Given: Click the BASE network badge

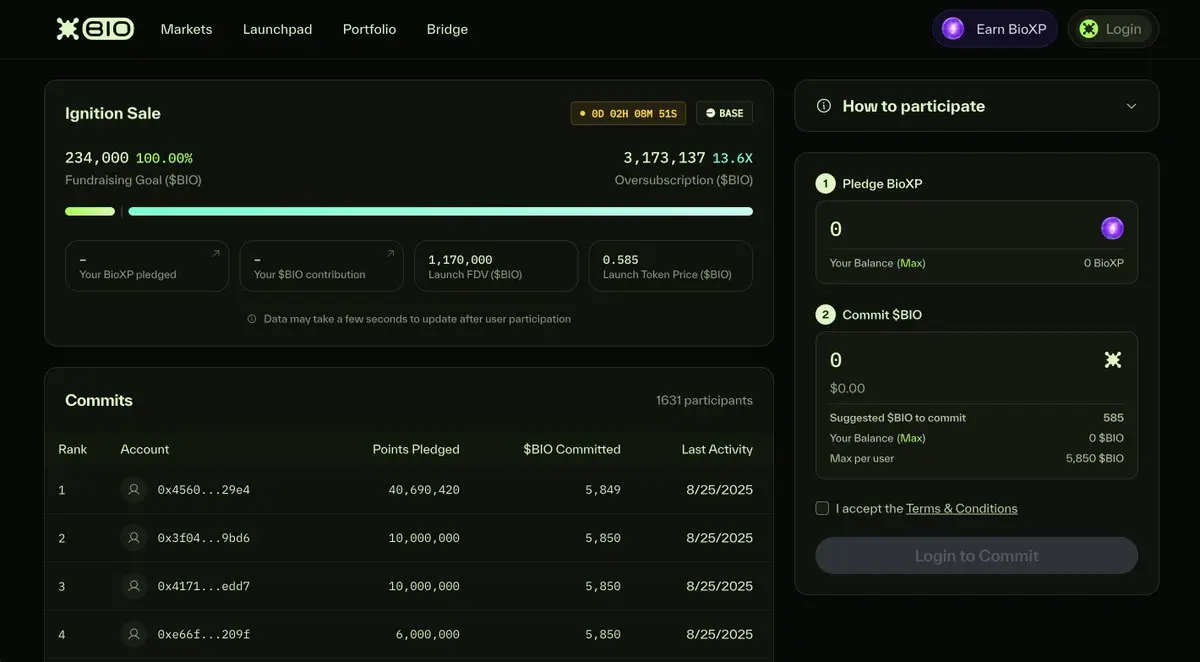Looking at the screenshot, I should [x=724, y=113].
